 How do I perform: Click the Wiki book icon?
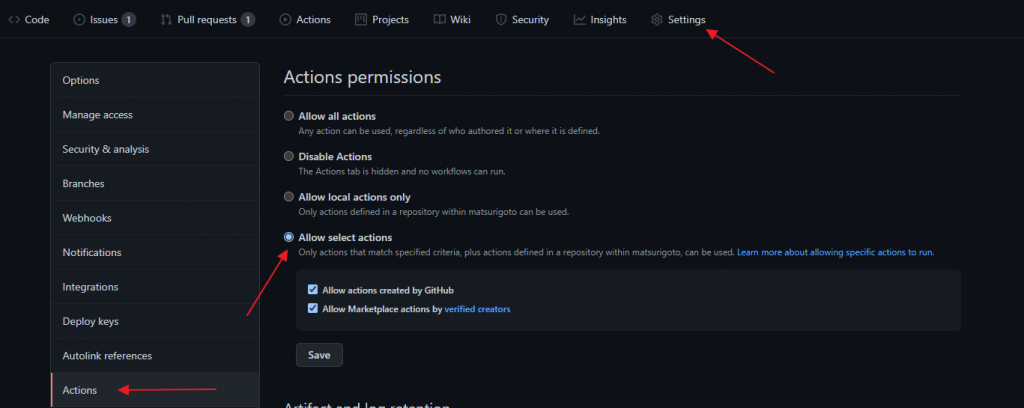439,19
